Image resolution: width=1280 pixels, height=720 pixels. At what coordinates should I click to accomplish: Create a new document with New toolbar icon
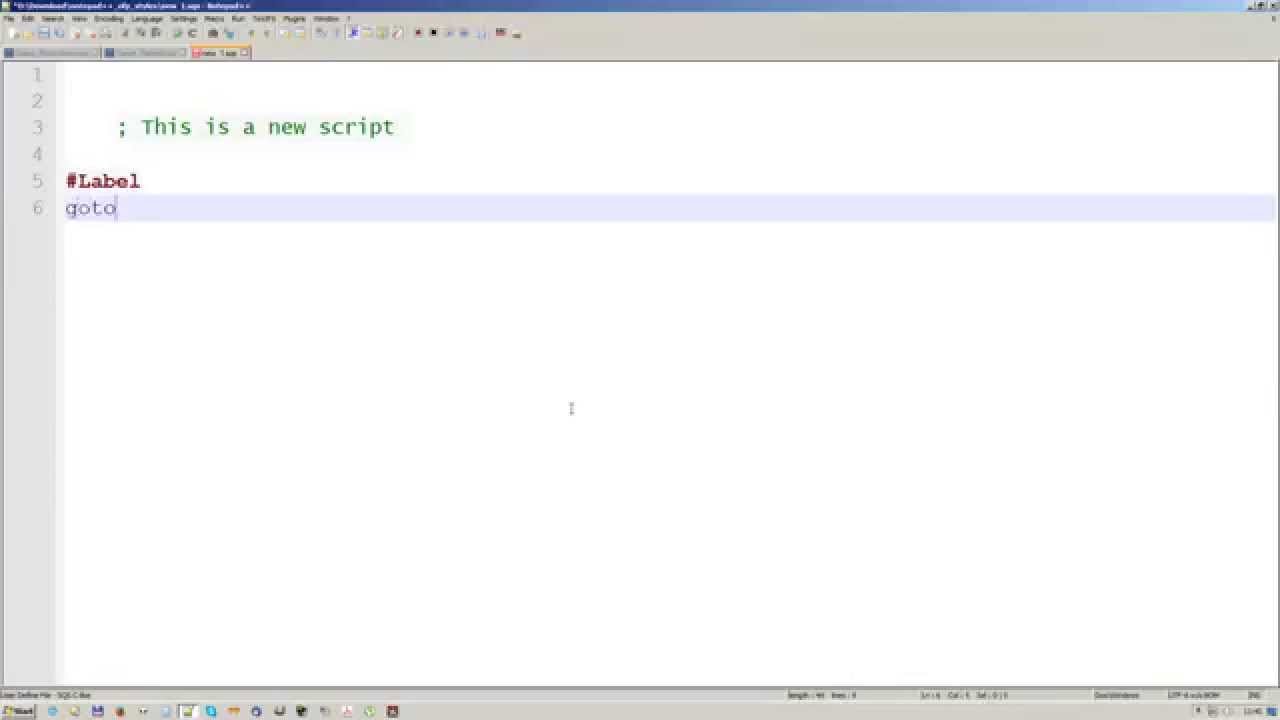13,33
